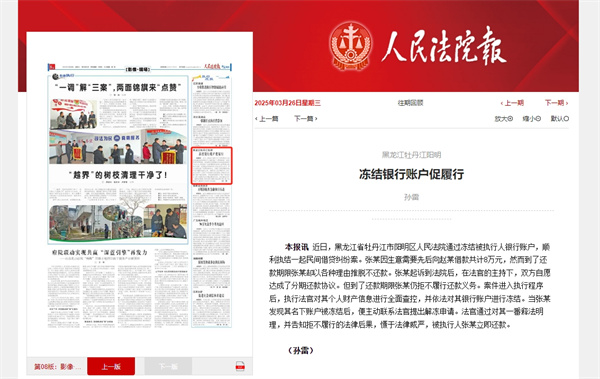
Task: Download the page PDF via the red PDF icon
Action: (x=240, y=366)
